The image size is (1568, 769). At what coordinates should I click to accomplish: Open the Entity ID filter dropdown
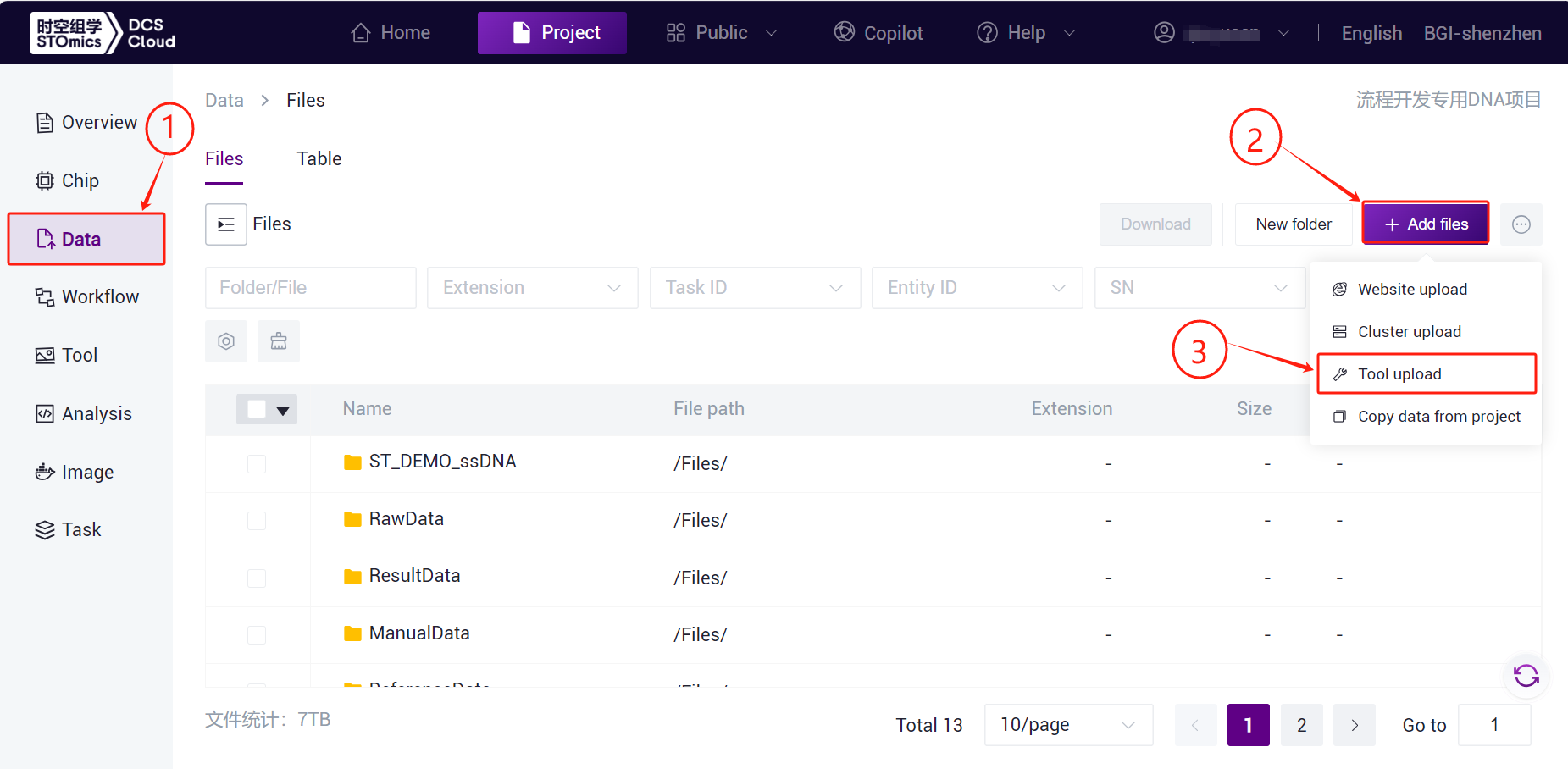(x=978, y=288)
